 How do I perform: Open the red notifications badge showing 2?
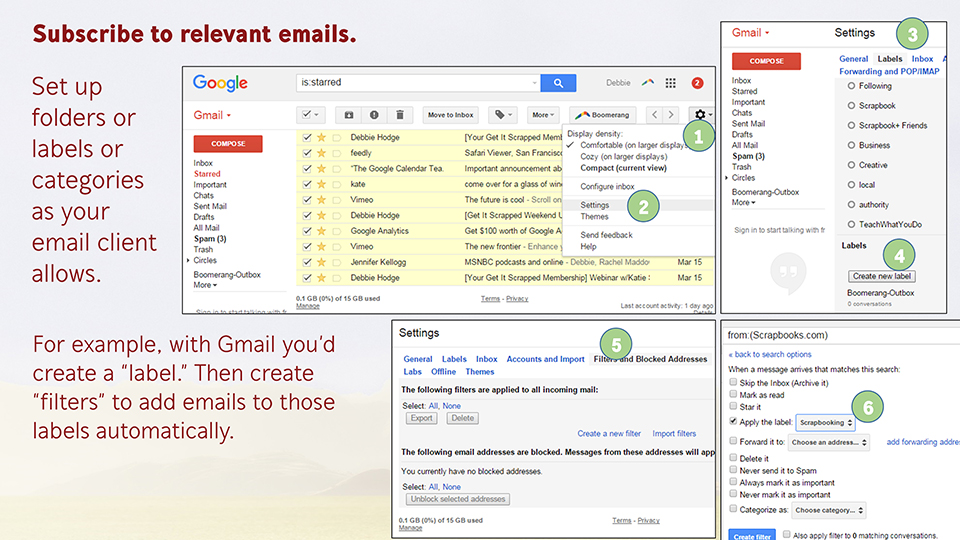(697, 83)
